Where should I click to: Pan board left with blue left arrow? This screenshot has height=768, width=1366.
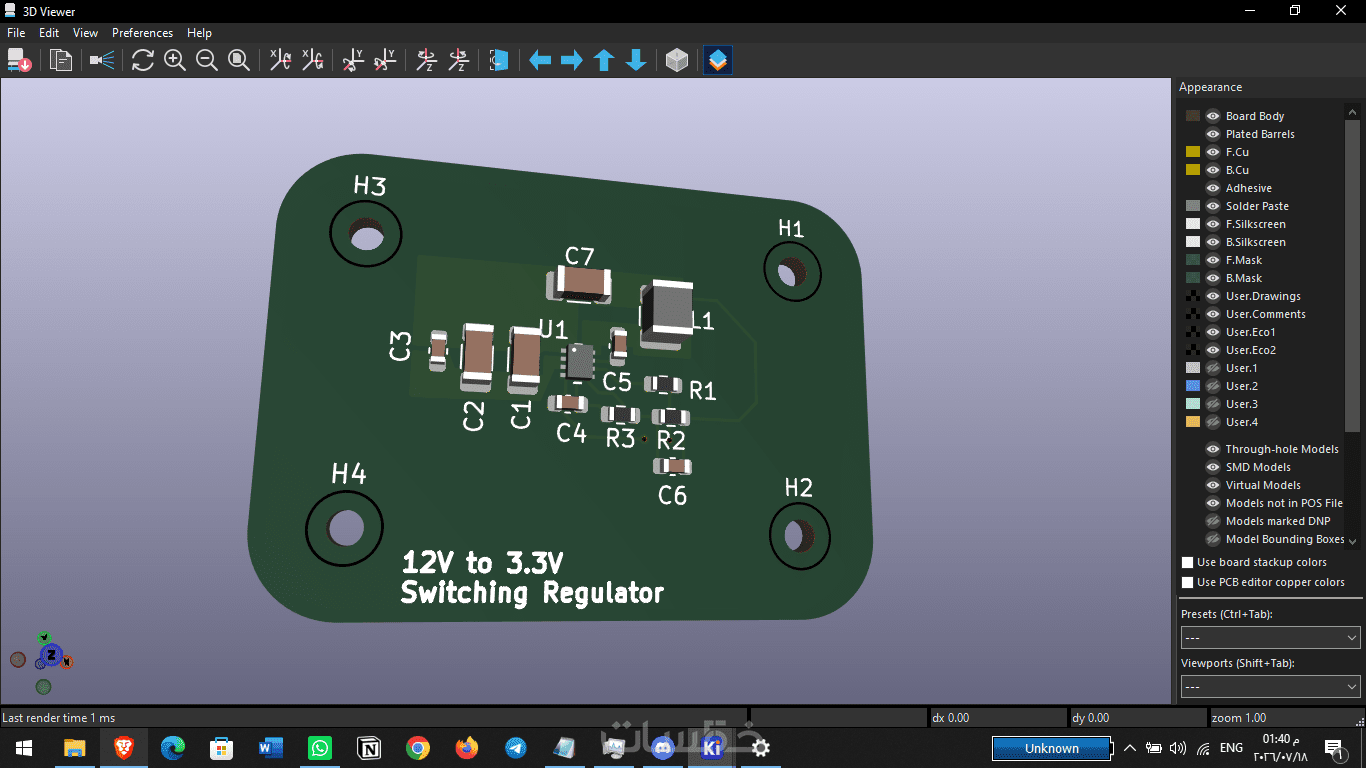(x=540, y=61)
